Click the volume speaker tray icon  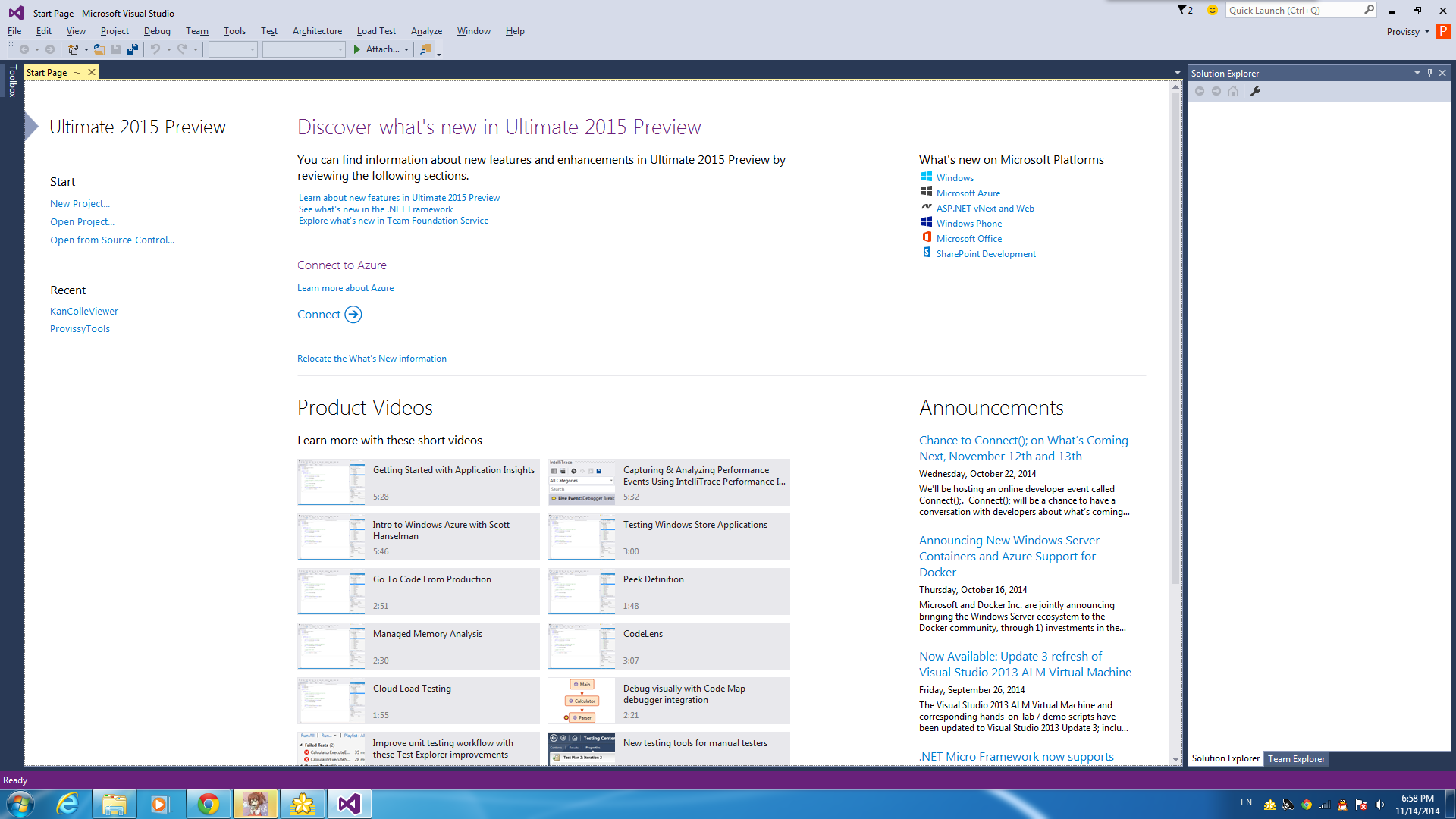[x=1379, y=805]
